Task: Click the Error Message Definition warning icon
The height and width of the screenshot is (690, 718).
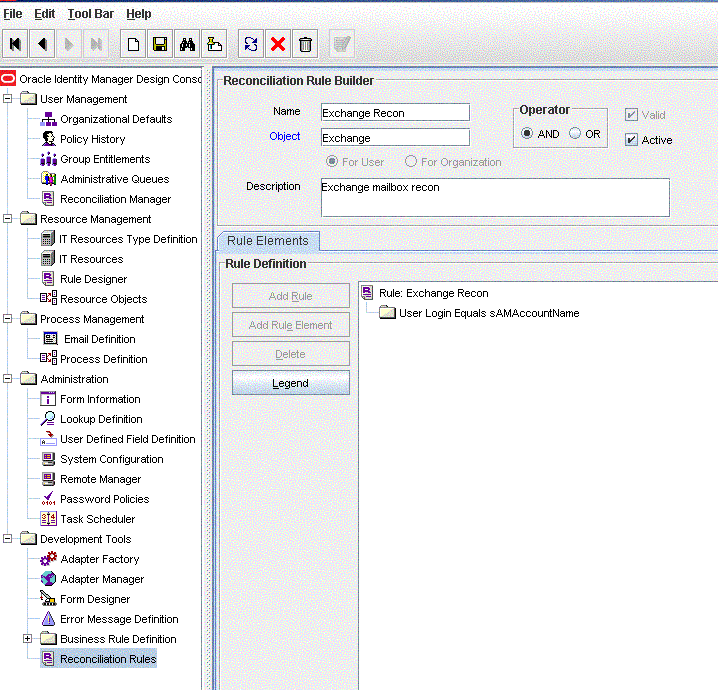Action: coord(49,619)
